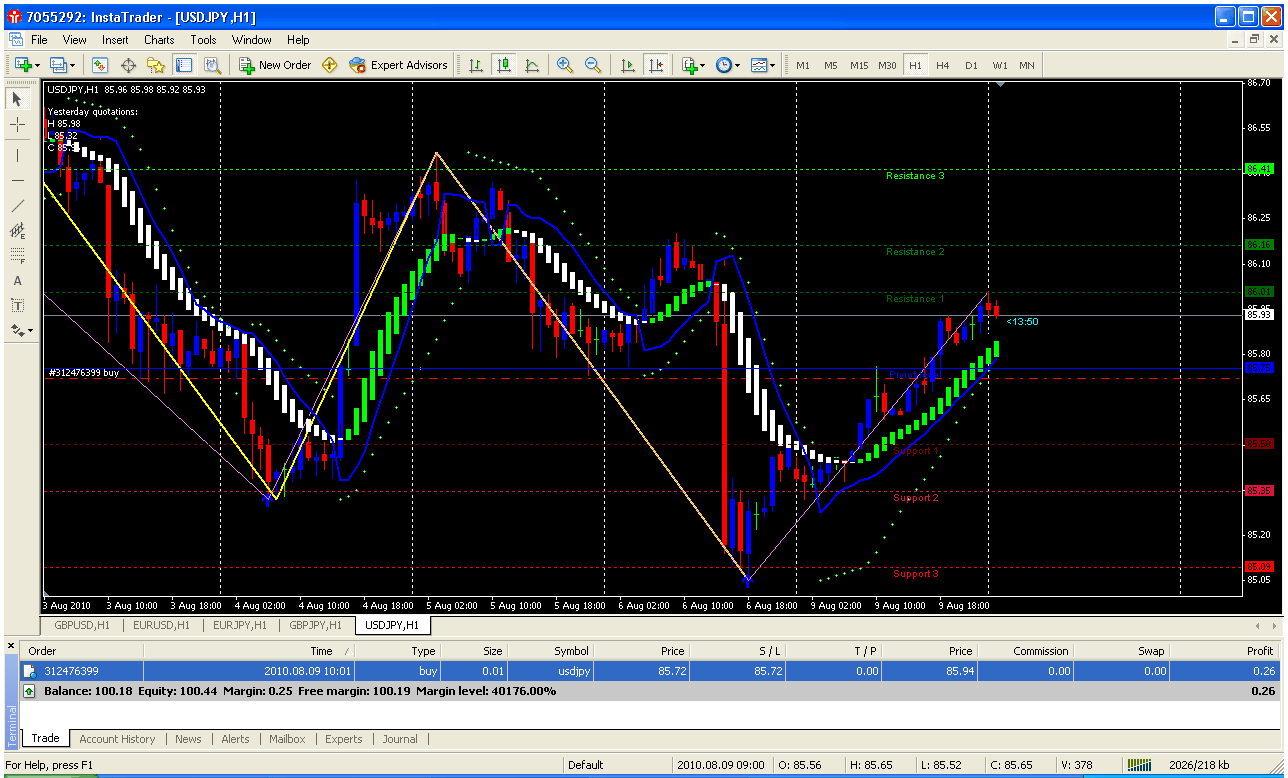
Task: Click the Zoom Out magnifier icon
Action: (592, 65)
